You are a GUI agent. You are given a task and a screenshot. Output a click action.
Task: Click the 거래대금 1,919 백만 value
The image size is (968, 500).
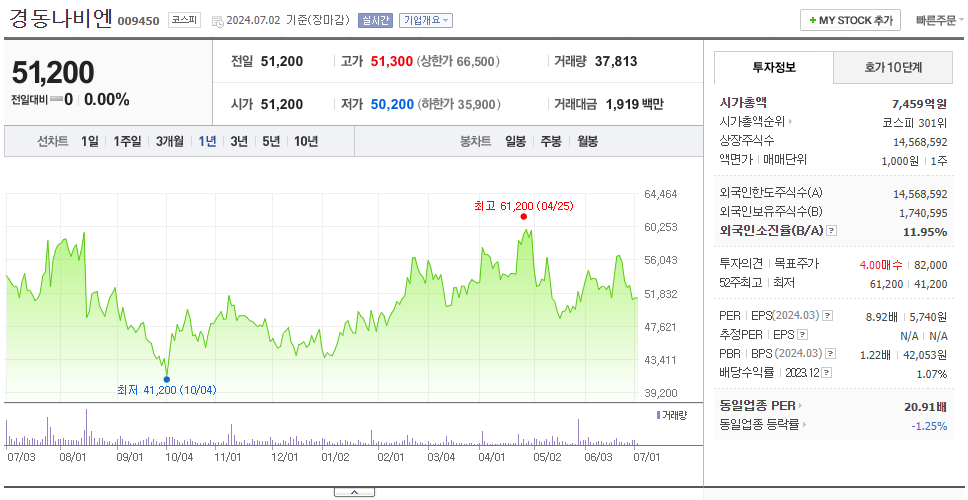coord(635,104)
